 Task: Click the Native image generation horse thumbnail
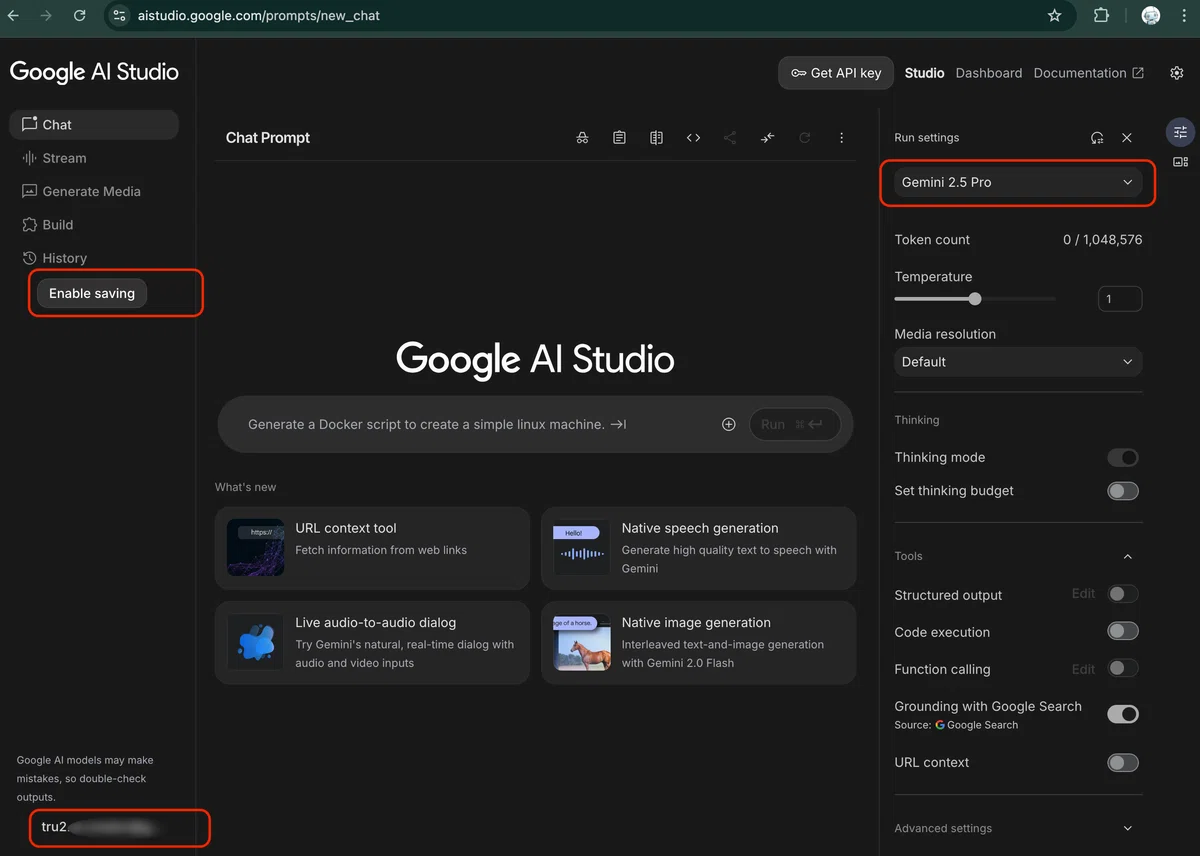coord(582,642)
